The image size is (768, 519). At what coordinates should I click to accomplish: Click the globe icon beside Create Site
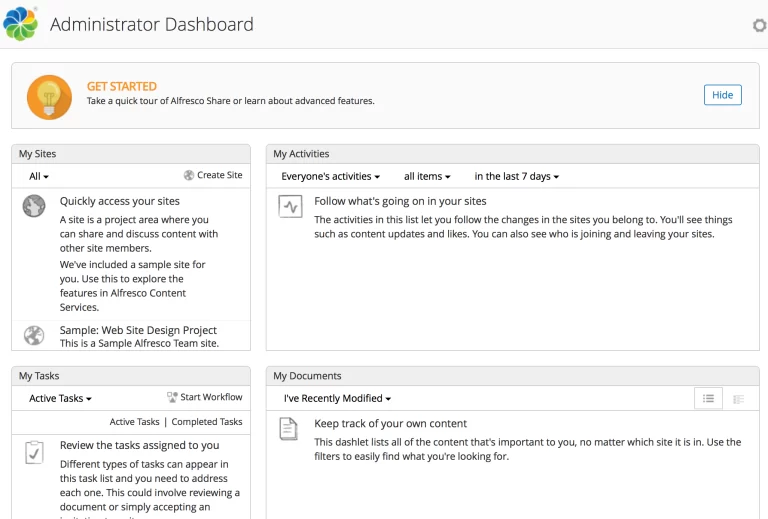(189, 175)
